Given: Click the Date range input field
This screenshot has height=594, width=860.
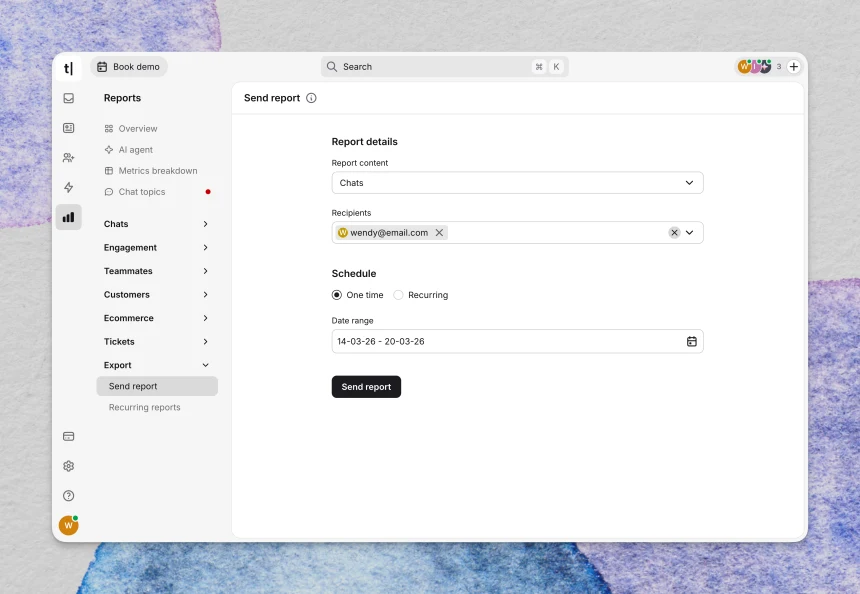Looking at the screenshot, I should pos(517,342).
